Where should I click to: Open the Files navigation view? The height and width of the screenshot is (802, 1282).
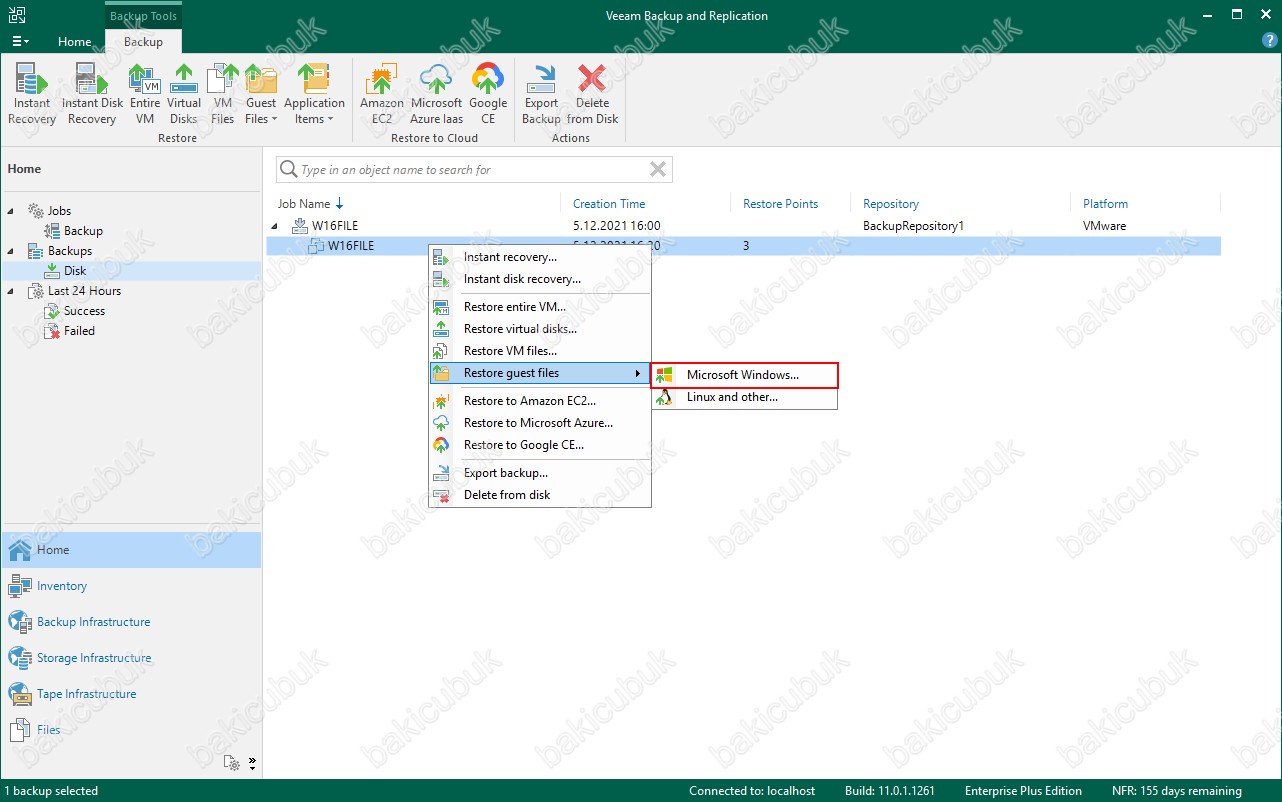131,730
